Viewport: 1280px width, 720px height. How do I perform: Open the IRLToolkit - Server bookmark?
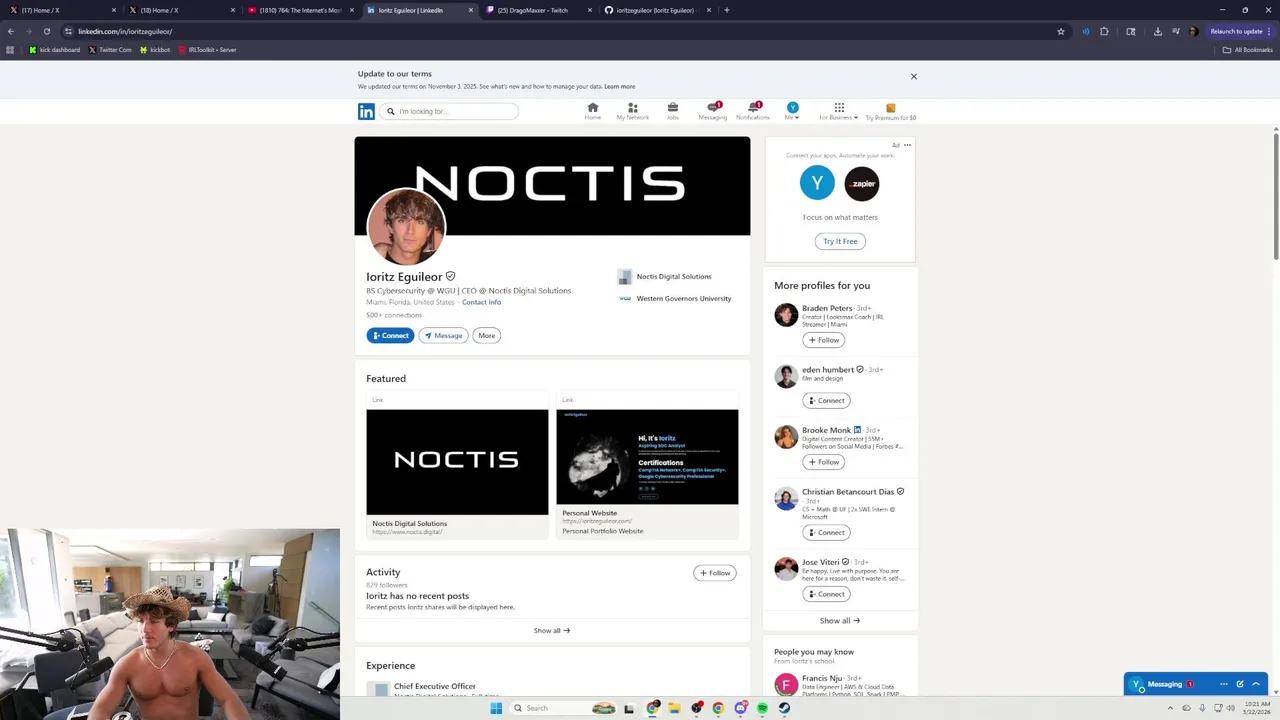pyautogui.click(x=207, y=50)
